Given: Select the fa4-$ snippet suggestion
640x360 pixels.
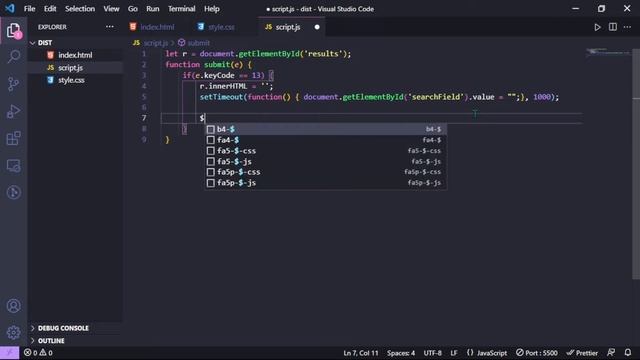Looking at the screenshot, I should click(325, 140).
